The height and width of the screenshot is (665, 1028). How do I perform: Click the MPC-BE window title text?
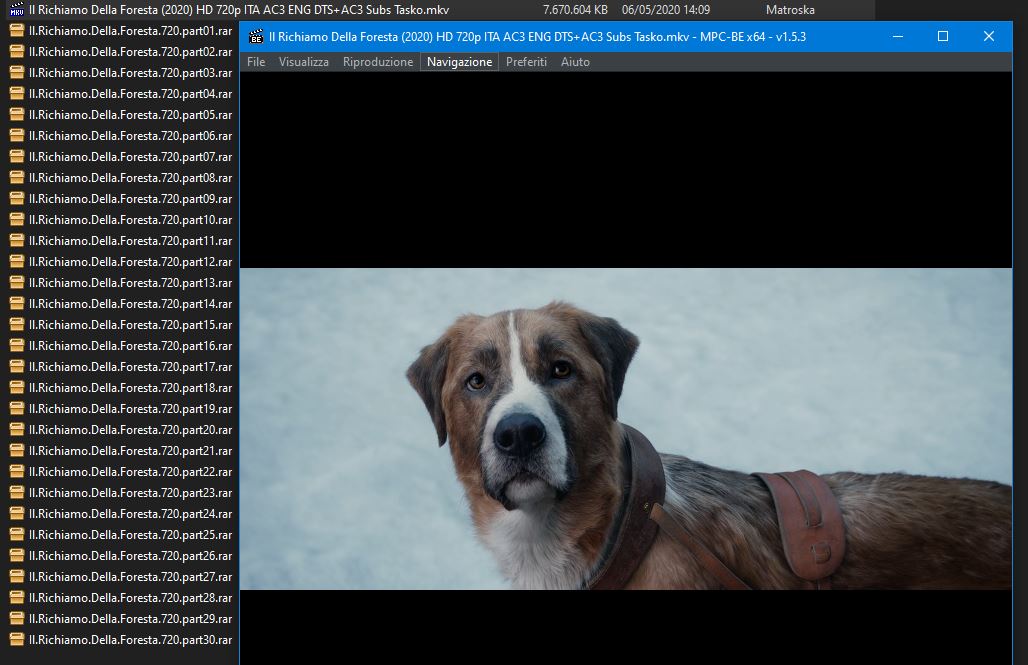[538, 37]
